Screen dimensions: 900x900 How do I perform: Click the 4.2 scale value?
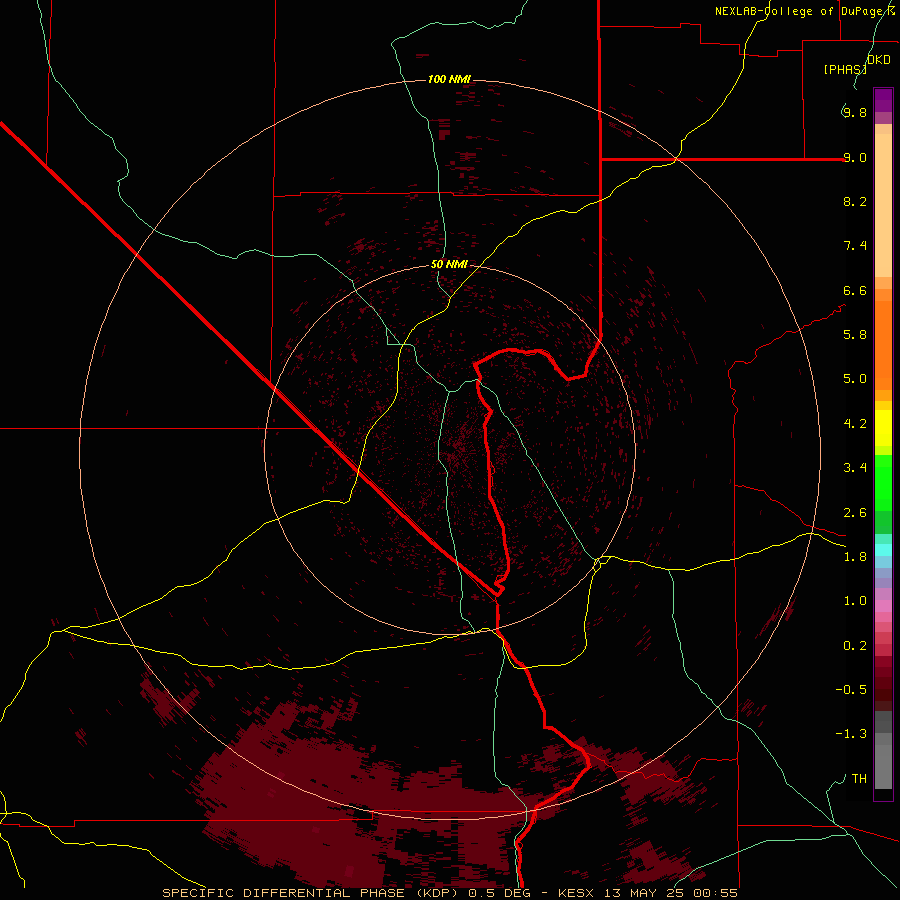(855, 424)
